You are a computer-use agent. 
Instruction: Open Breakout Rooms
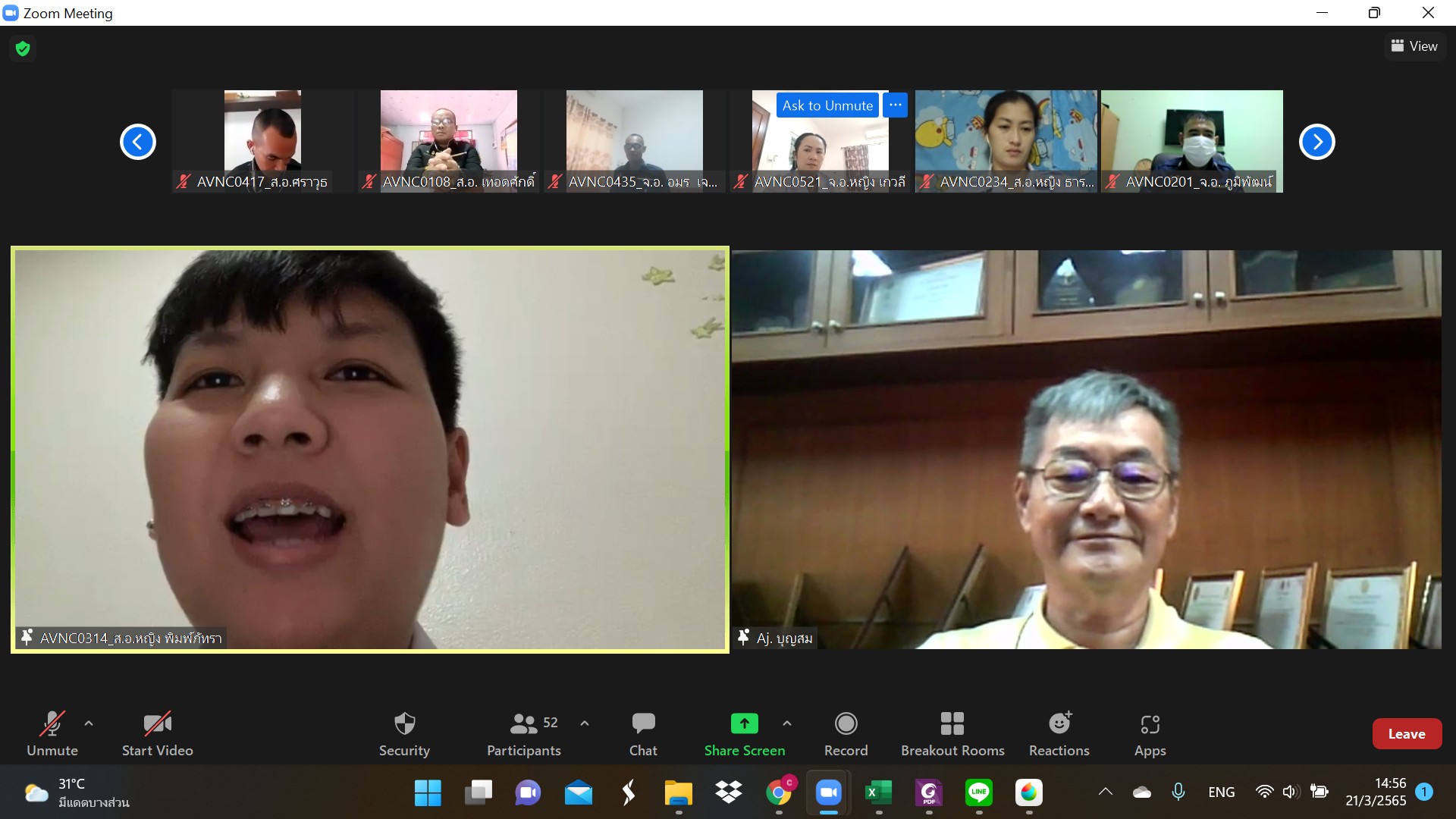coord(952,733)
